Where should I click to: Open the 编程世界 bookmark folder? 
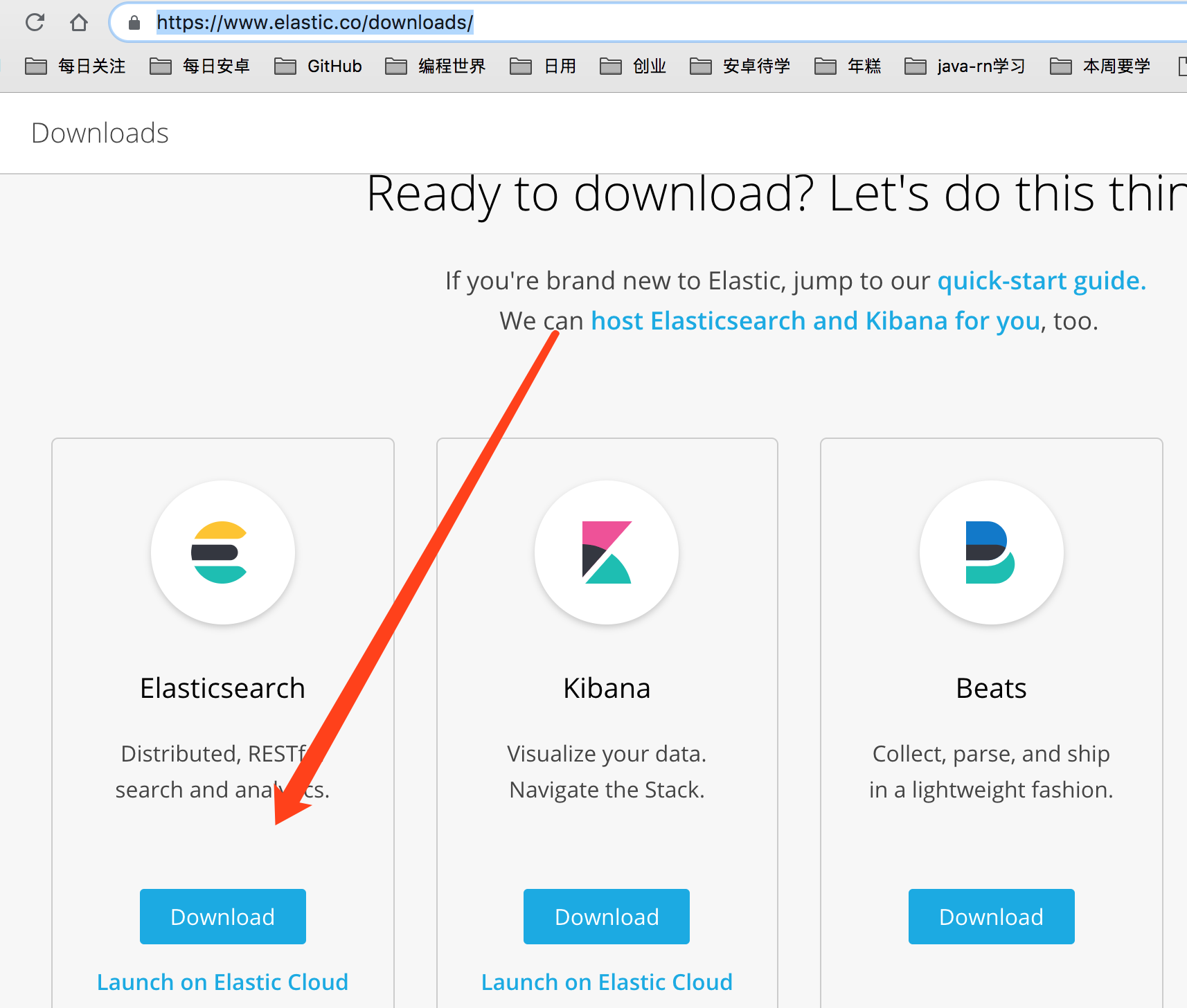coord(436,66)
